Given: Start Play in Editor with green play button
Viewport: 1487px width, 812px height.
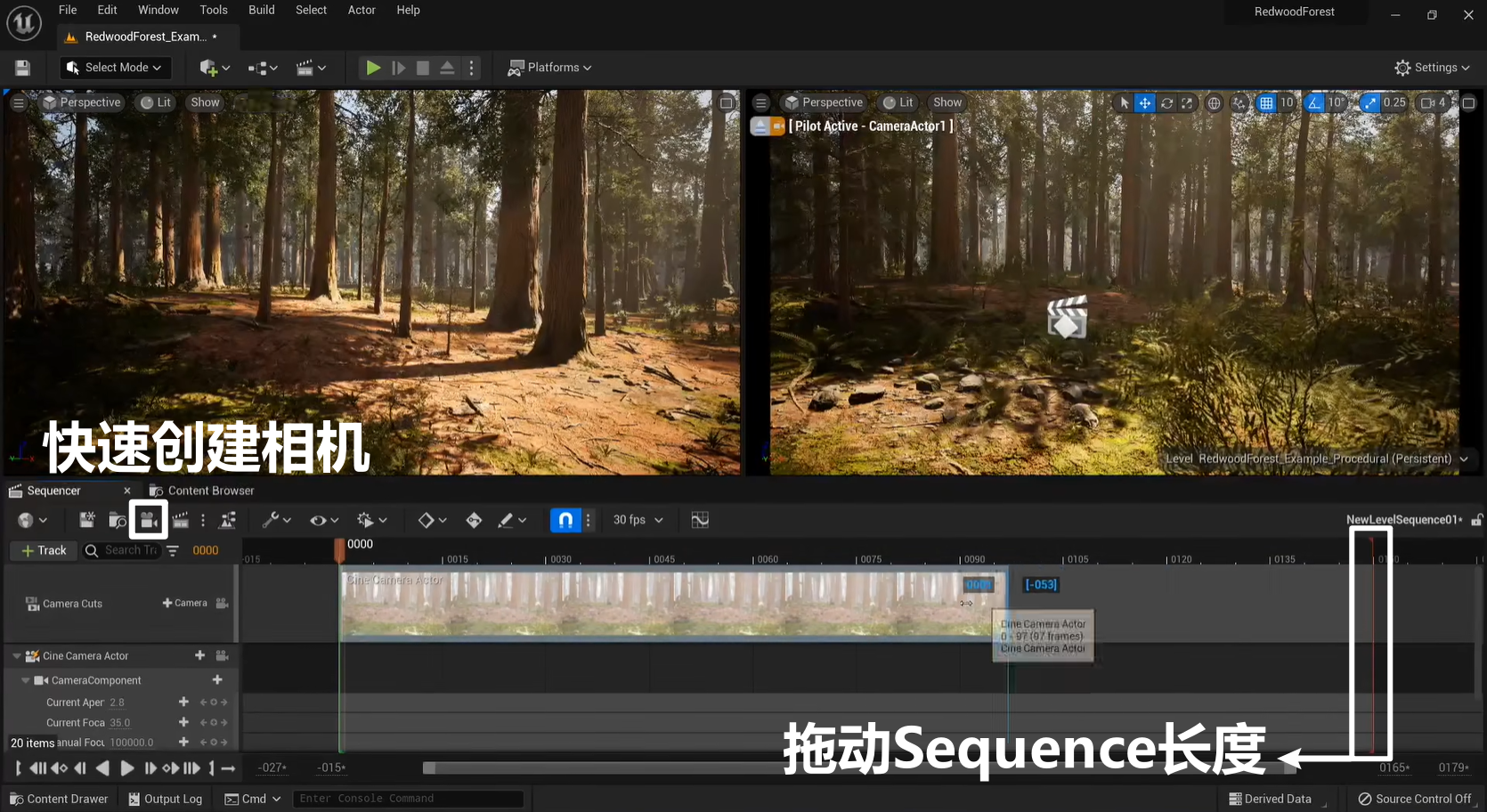Looking at the screenshot, I should point(373,68).
